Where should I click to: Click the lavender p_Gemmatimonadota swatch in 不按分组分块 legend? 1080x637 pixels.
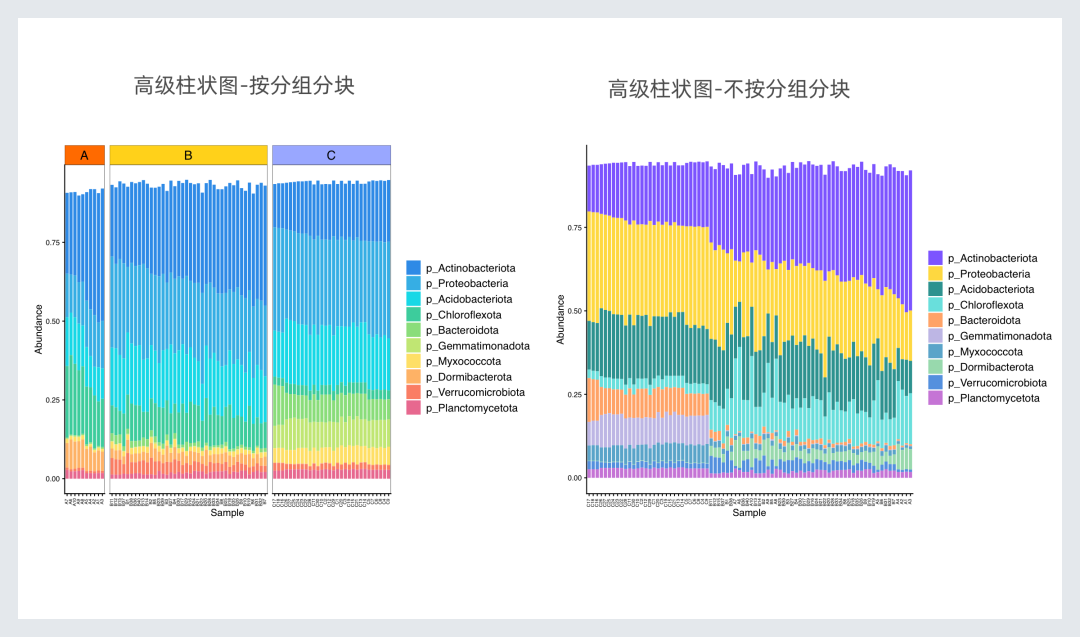pyautogui.click(x=935, y=336)
